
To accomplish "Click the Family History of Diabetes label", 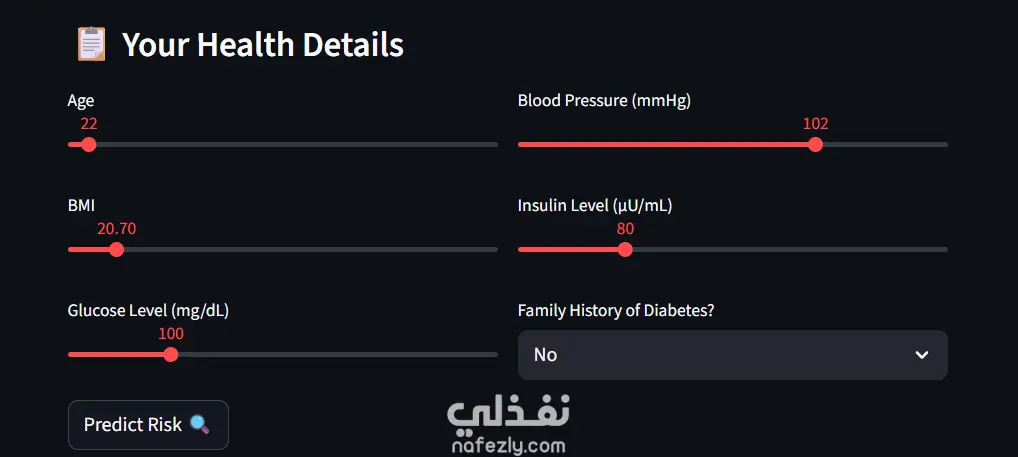I will click(616, 310).
